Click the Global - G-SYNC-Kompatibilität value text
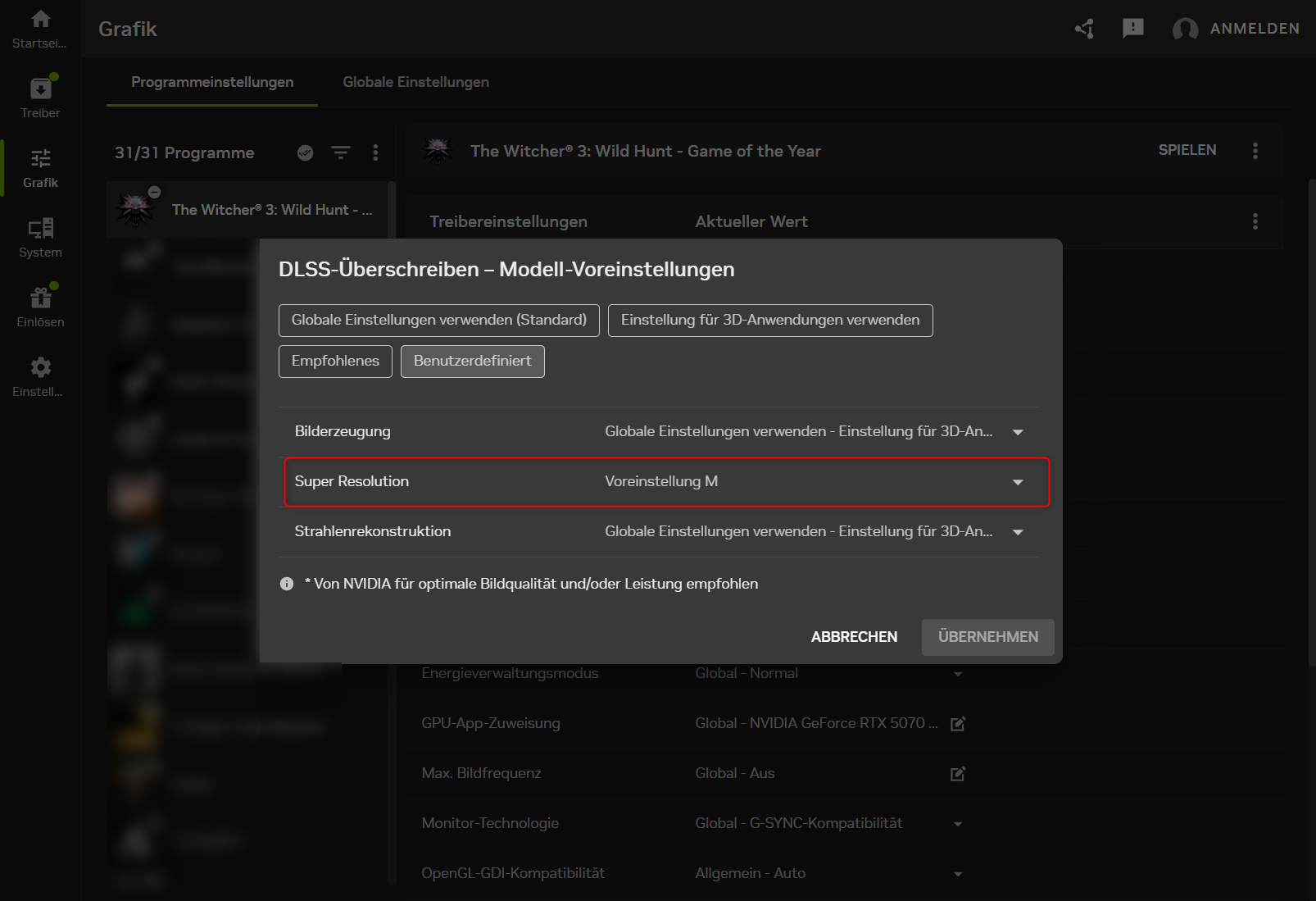 click(x=799, y=823)
